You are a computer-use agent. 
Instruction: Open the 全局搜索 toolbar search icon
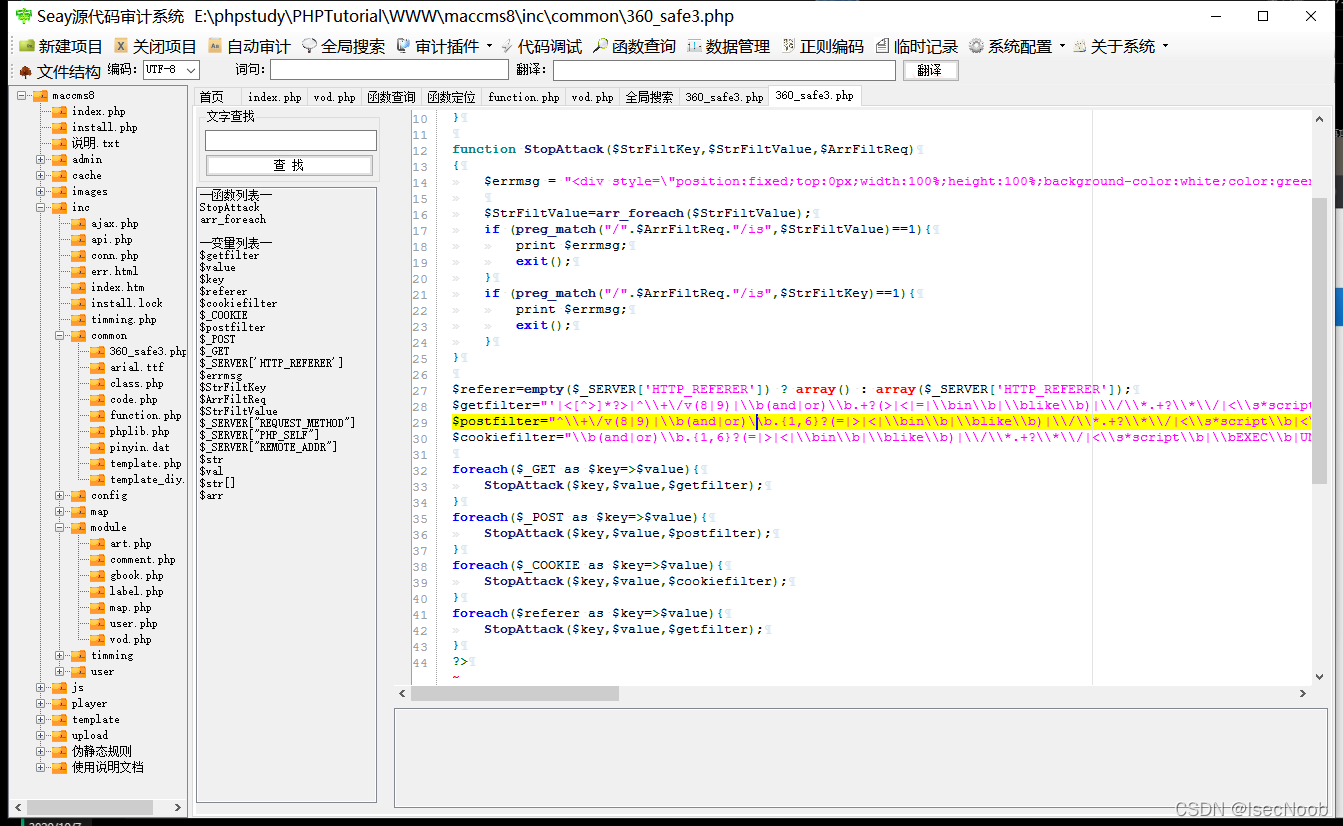pos(309,46)
